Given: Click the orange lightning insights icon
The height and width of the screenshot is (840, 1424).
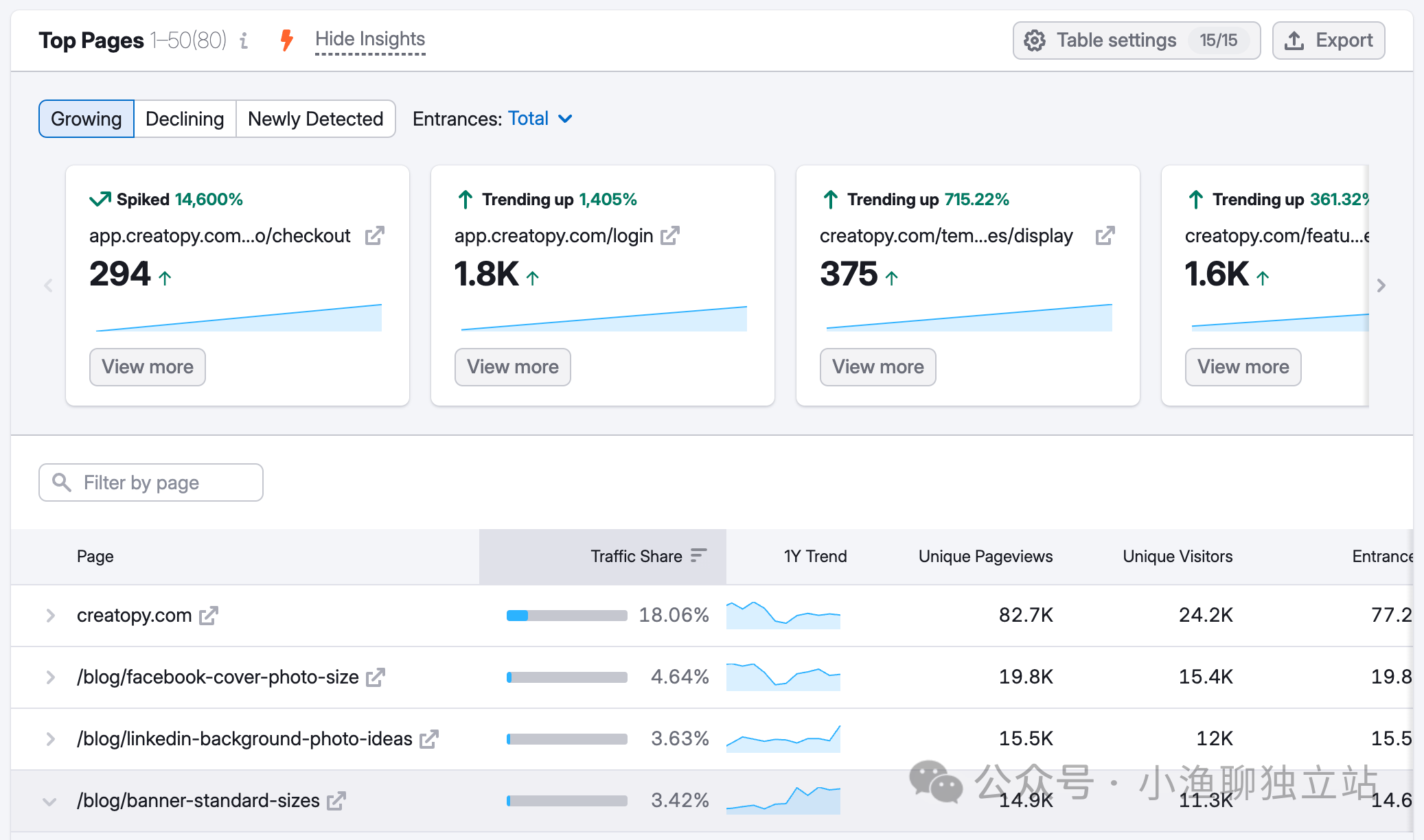Looking at the screenshot, I should click(x=287, y=40).
